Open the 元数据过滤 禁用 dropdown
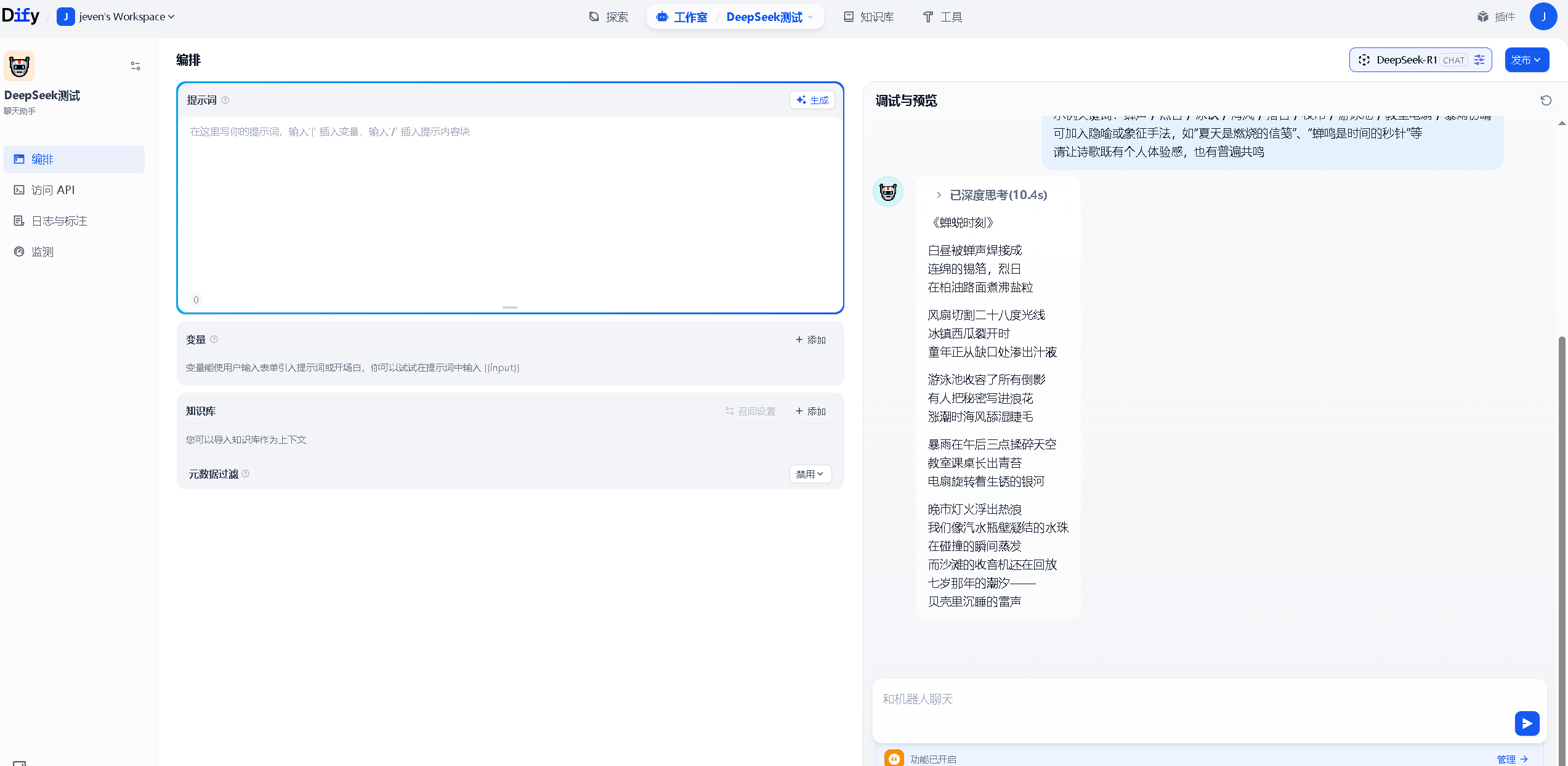The width and height of the screenshot is (1568, 766). pyautogui.click(x=810, y=474)
